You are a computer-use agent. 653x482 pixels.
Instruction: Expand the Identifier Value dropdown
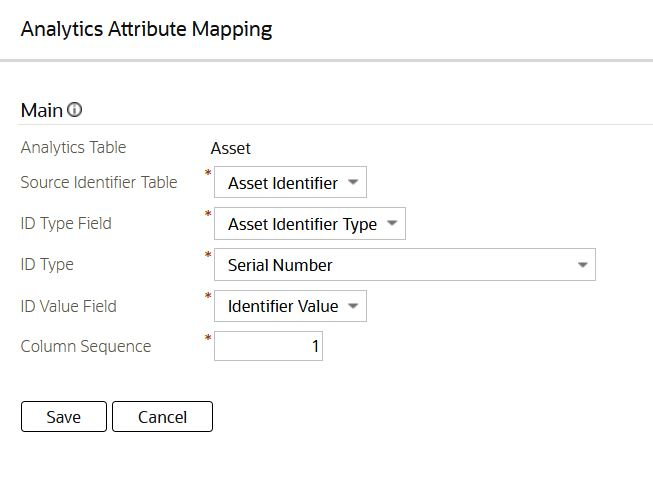[x=290, y=307]
